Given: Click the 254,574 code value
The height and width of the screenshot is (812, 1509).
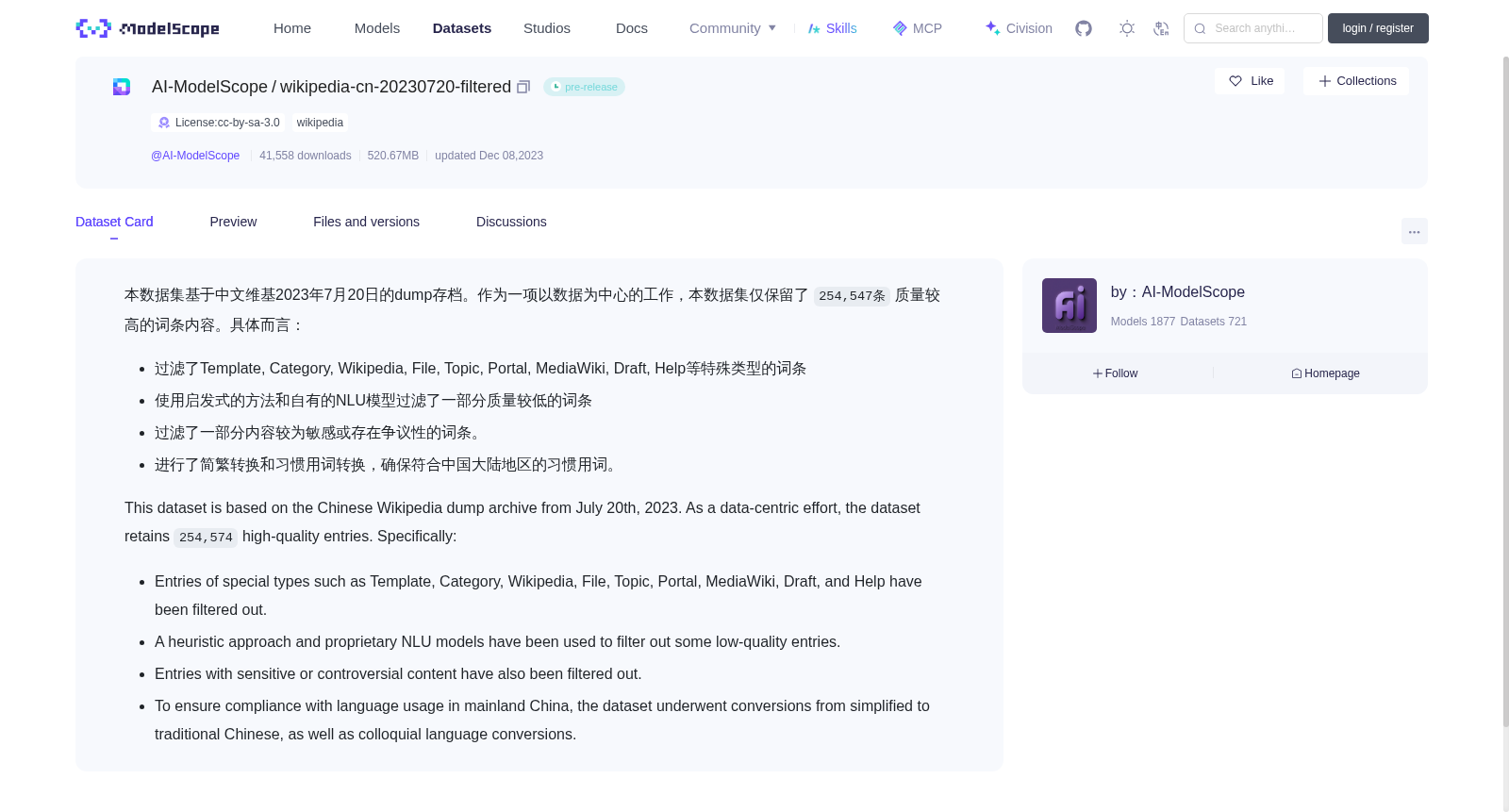Looking at the screenshot, I should click(206, 538).
